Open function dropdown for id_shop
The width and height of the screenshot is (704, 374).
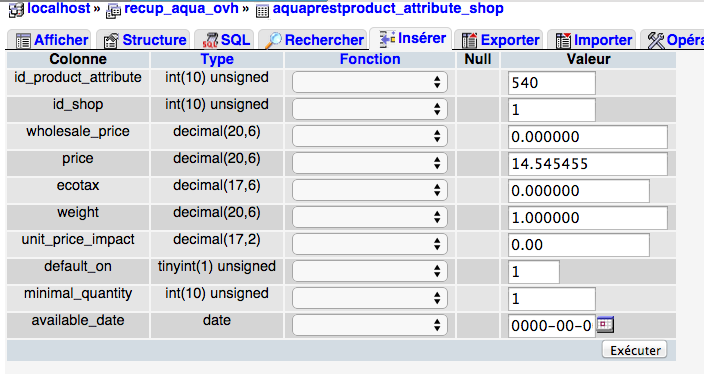click(370, 109)
